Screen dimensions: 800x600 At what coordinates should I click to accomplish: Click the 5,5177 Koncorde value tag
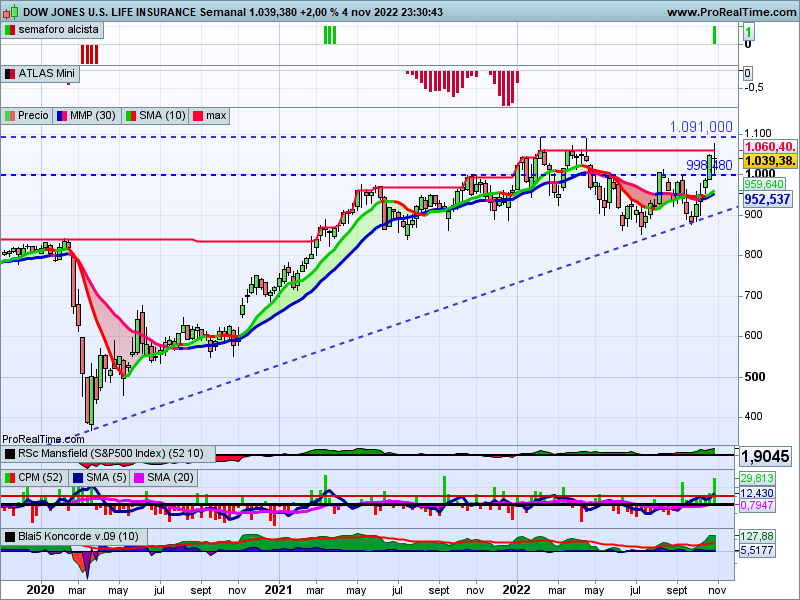pyautogui.click(x=757, y=550)
